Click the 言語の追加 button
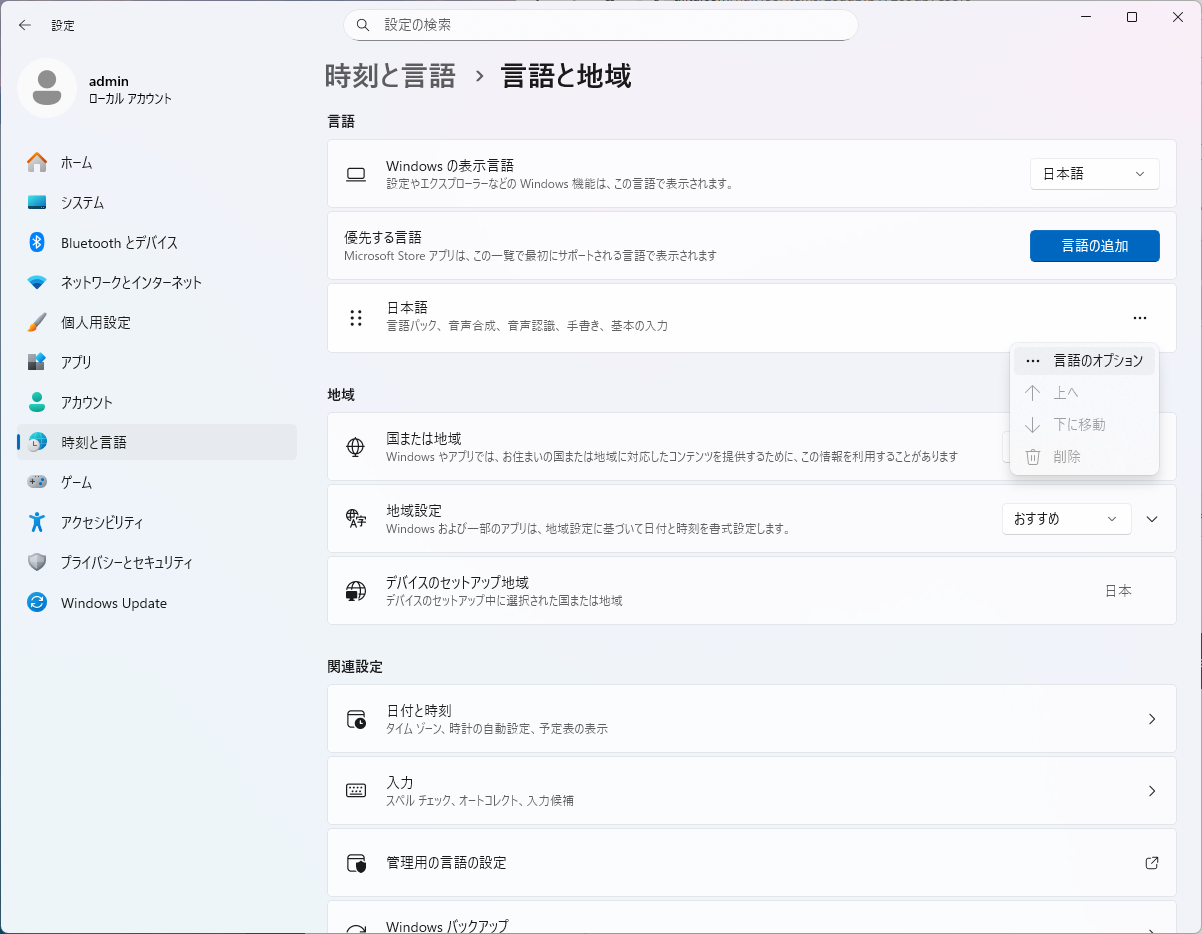The height and width of the screenshot is (934, 1202). 1094,246
